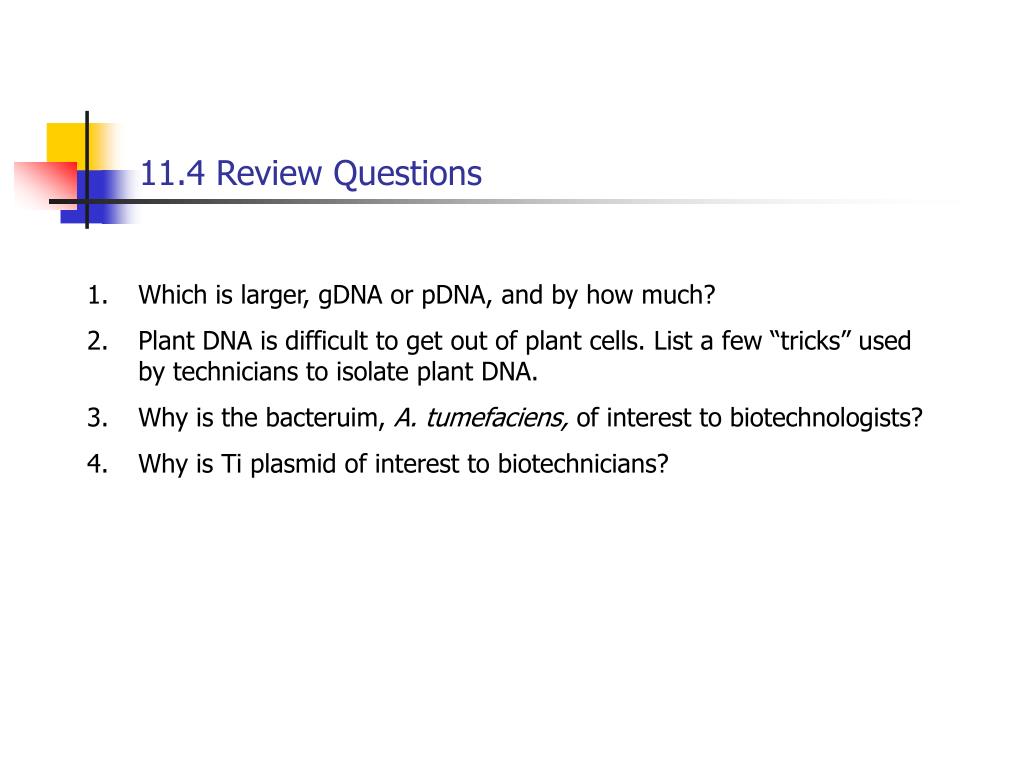Click question 4 about Ti plasmid
Image resolution: width=1024 pixels, height=768 pixels.
click(x=403, y=464)
